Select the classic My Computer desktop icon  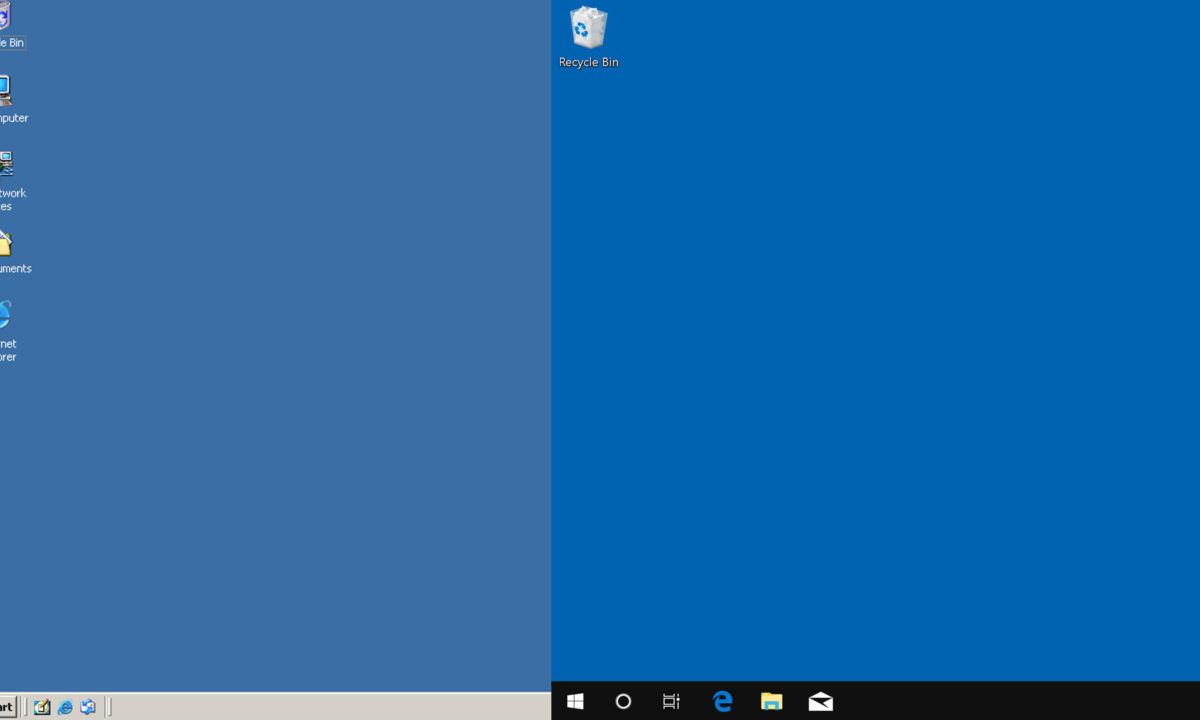5,91
